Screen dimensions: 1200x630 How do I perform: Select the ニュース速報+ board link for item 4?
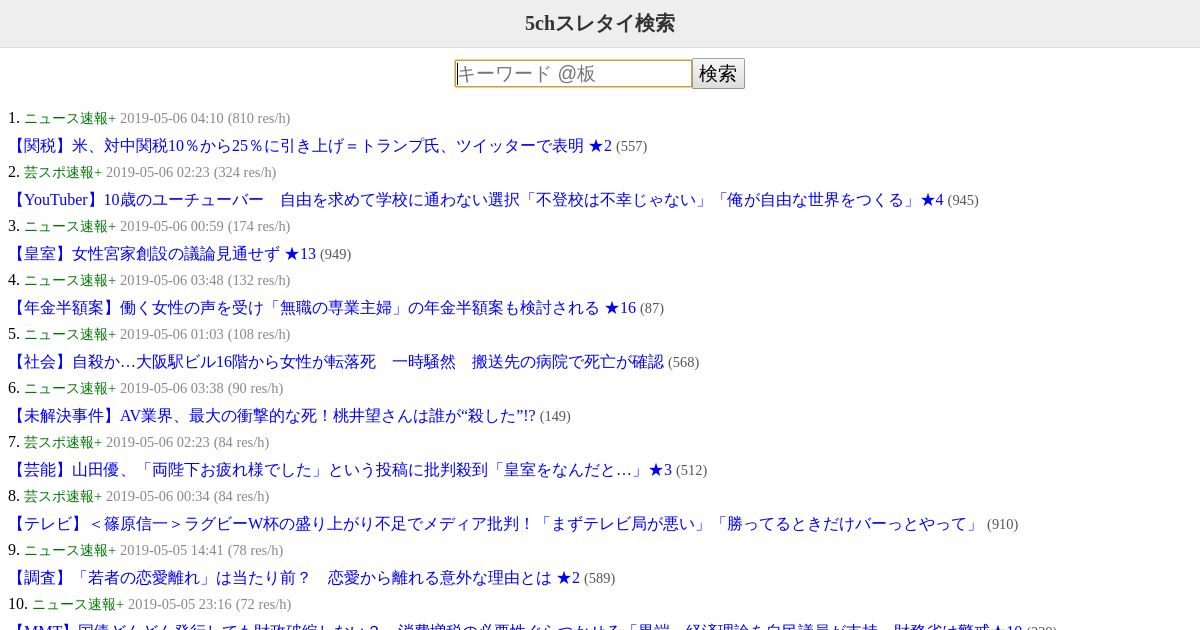click(x=70, y=281)
